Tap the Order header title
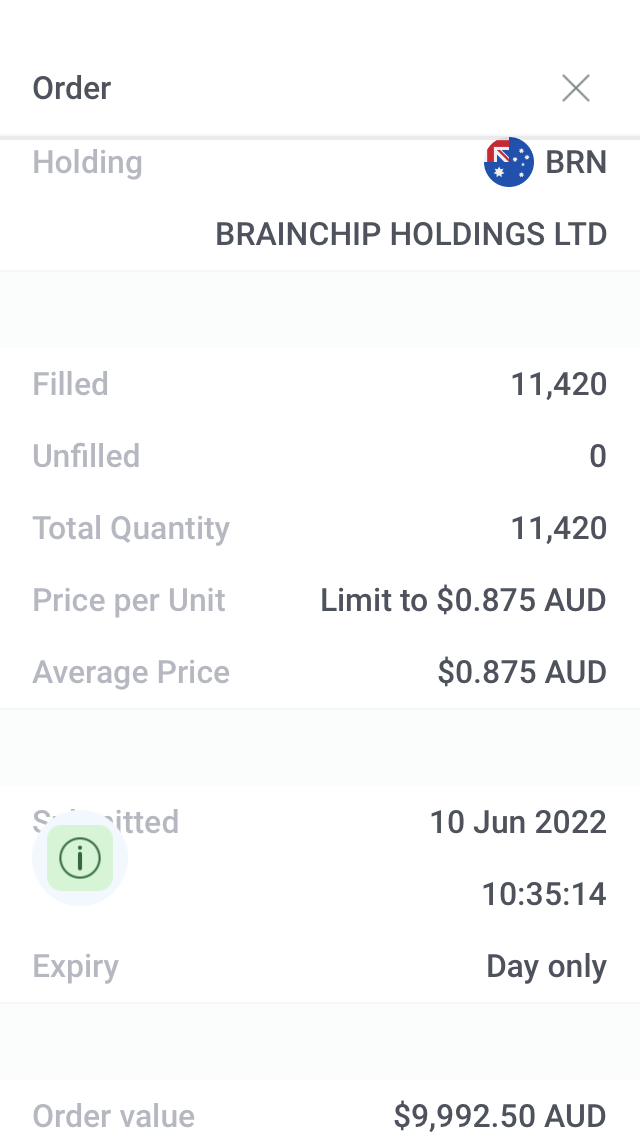640x1136 pixels. click(72, 88)
